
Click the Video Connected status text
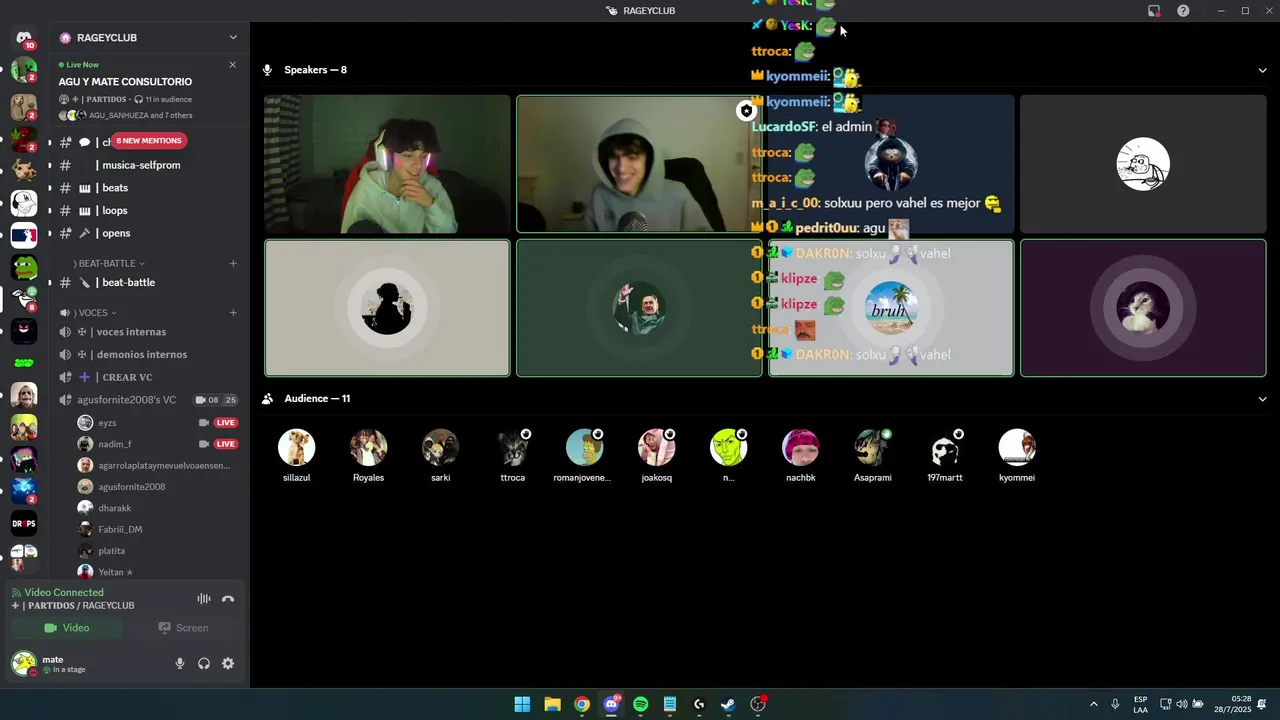(64, 593)
